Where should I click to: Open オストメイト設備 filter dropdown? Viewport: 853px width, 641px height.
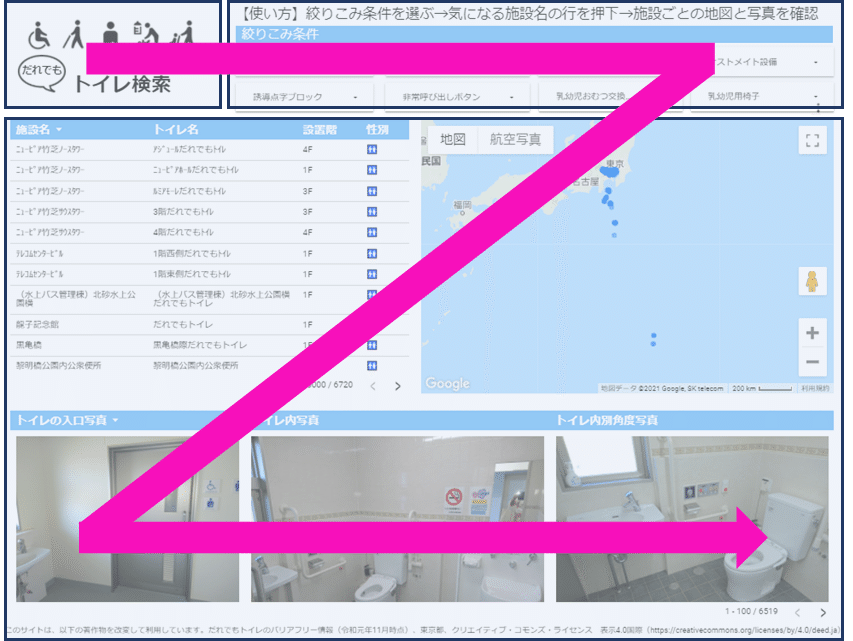click(774, 62)
